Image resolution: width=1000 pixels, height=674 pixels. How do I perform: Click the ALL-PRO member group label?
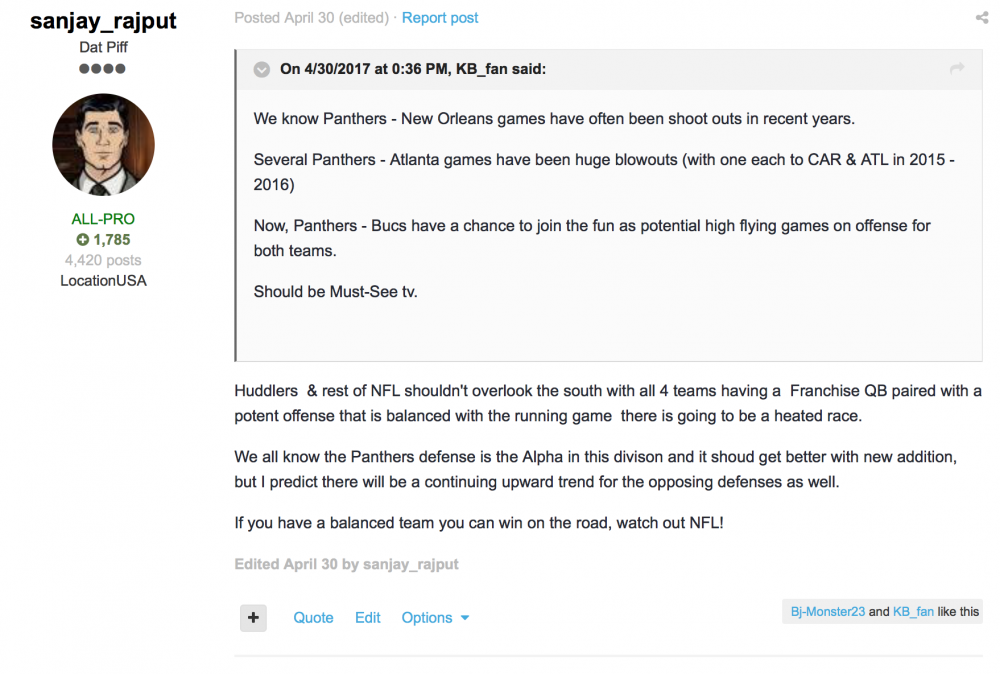(103, 219)
